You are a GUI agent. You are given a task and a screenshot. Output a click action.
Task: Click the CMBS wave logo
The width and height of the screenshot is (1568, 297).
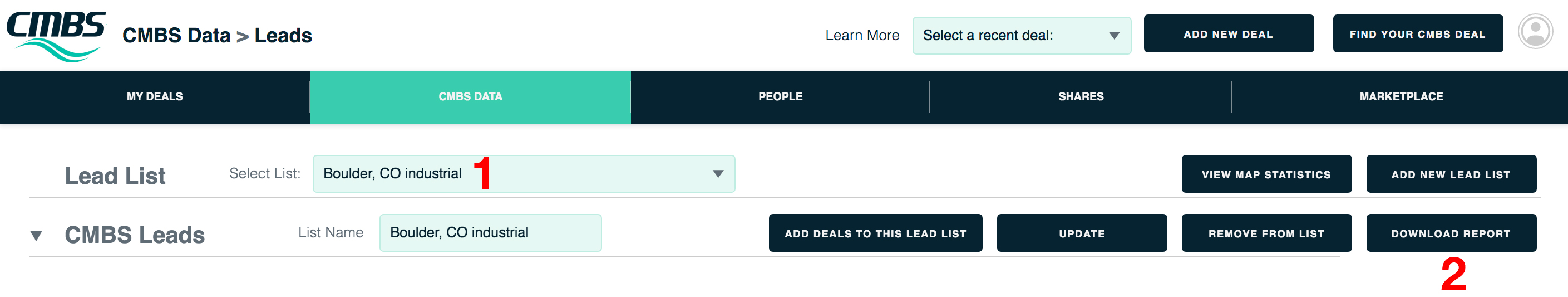[56, 35]
